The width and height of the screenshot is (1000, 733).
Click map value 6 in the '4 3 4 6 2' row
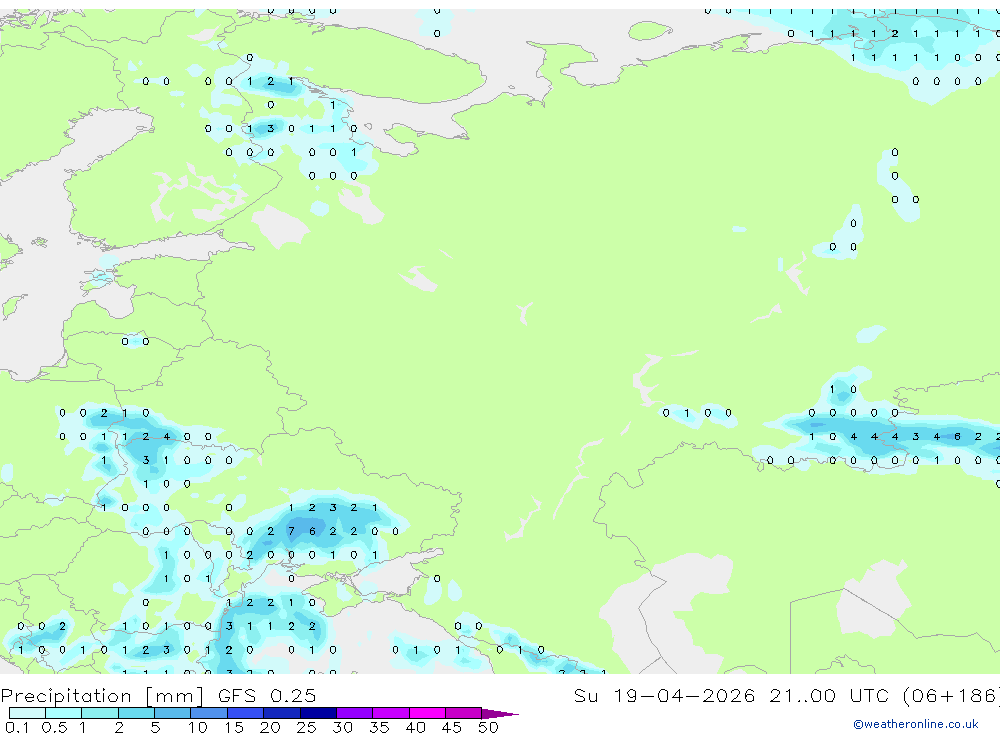pyautogui.click(x=957, y=437)
